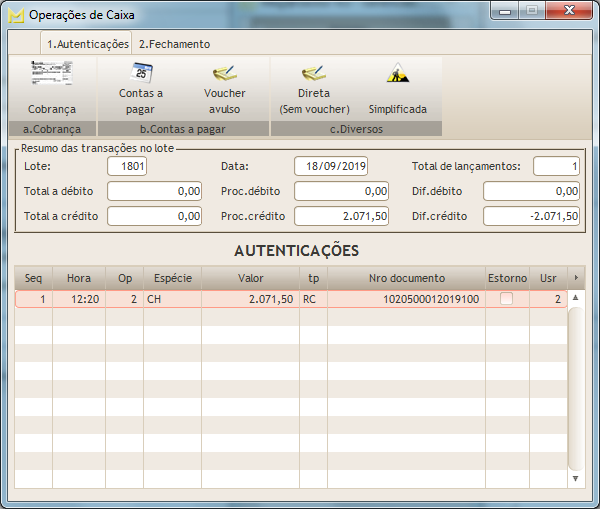600x509 pixels.
Task: Click the Proc.crédito value field
Action: (341, 216)
